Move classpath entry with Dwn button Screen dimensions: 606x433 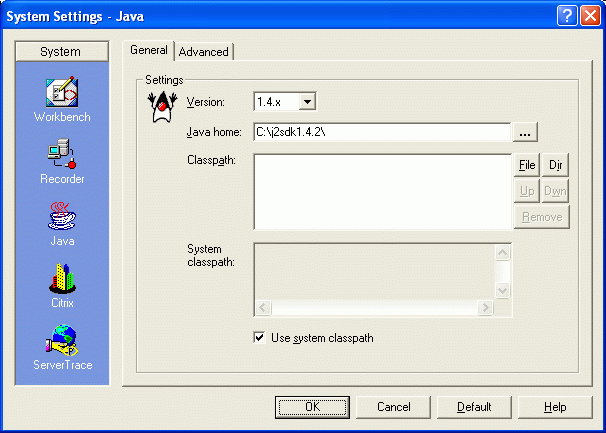555,191
